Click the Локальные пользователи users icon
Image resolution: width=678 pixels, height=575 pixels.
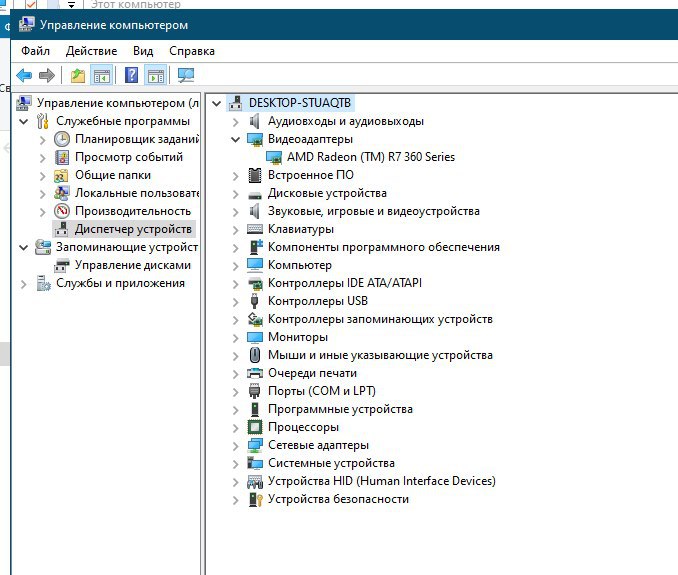coord(62,193)
